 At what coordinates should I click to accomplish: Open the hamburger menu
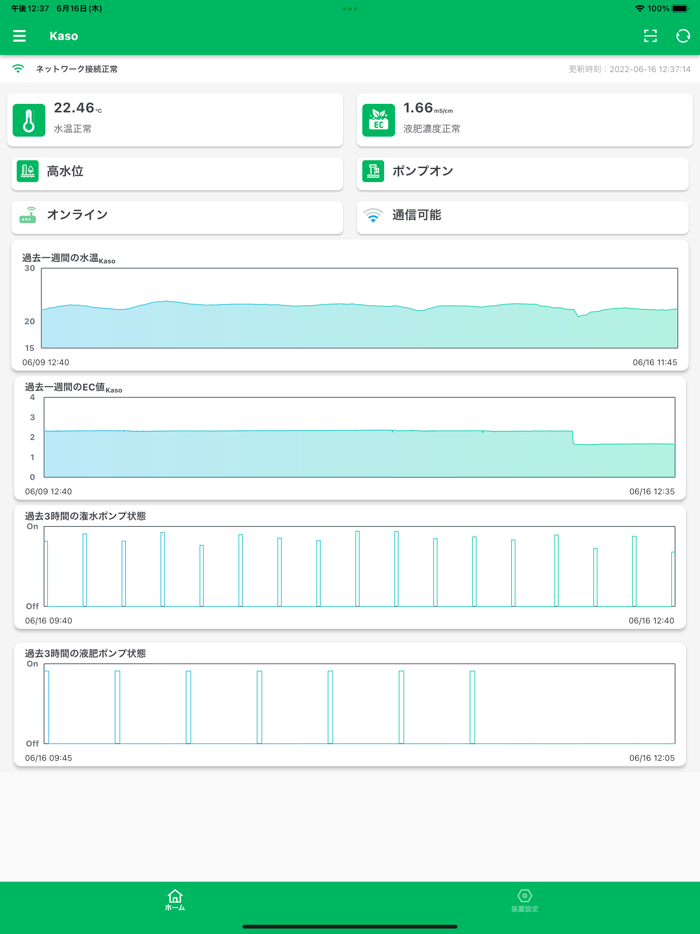coord(20,36)
